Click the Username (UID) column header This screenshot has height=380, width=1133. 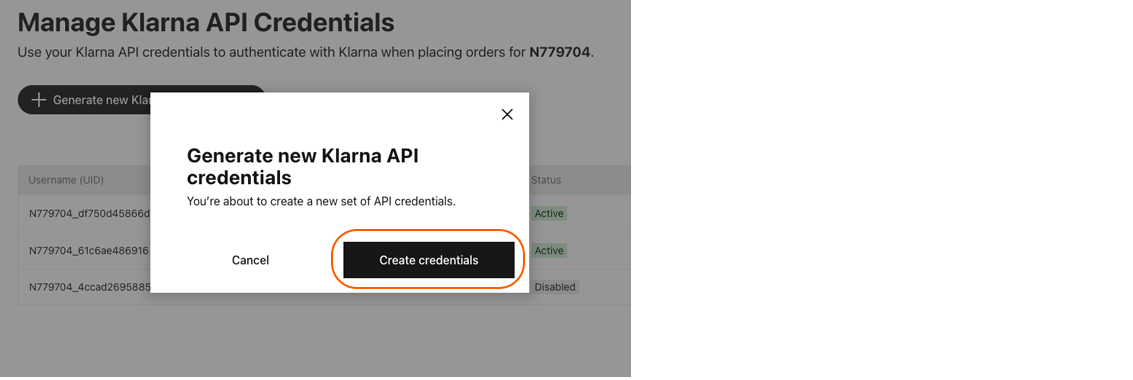click(x=66, y=180)
